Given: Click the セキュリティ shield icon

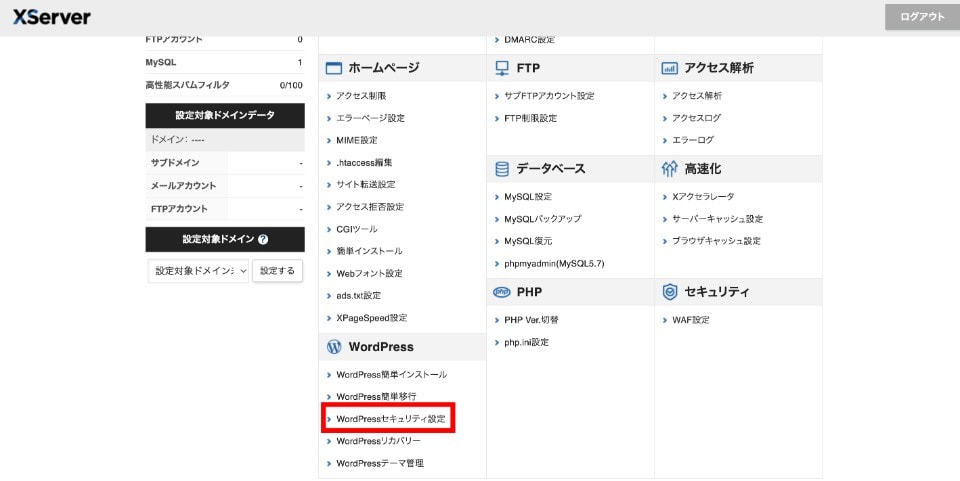Looking at the screenshot, I should coord(670,293).
